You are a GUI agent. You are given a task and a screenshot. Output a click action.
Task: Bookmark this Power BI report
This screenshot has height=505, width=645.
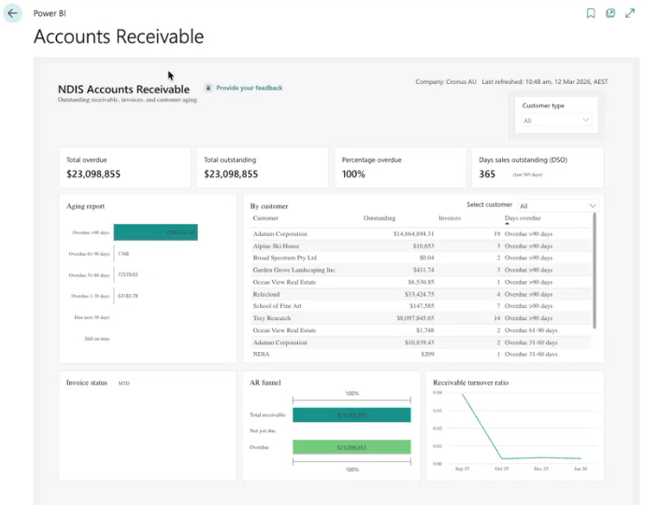(591, 14)
